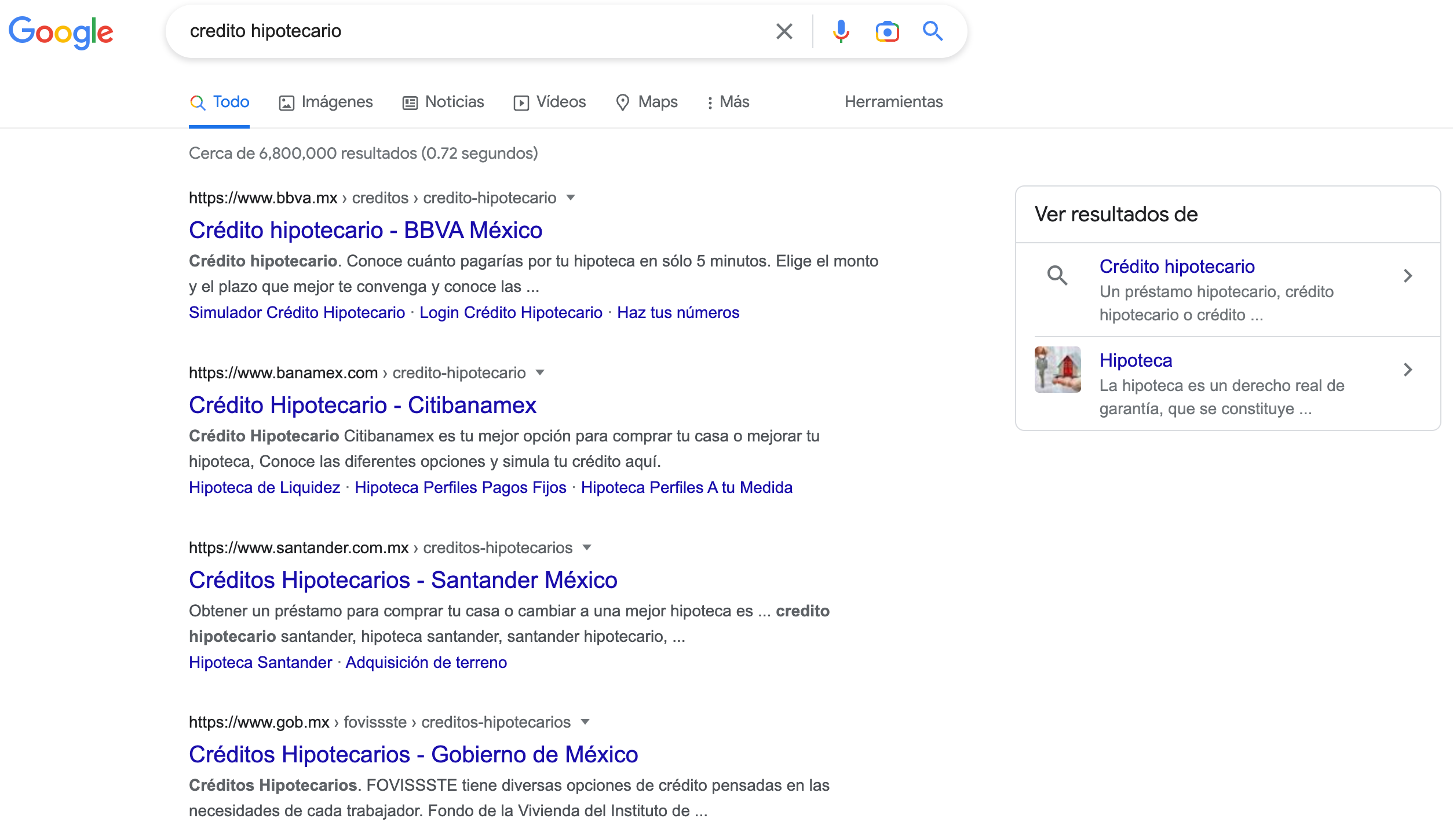The width and height of the screenshot is (1453, 840).
Task: Expand chevron for Crédito hipotecario panel entry
Action: pos(1408,276)
